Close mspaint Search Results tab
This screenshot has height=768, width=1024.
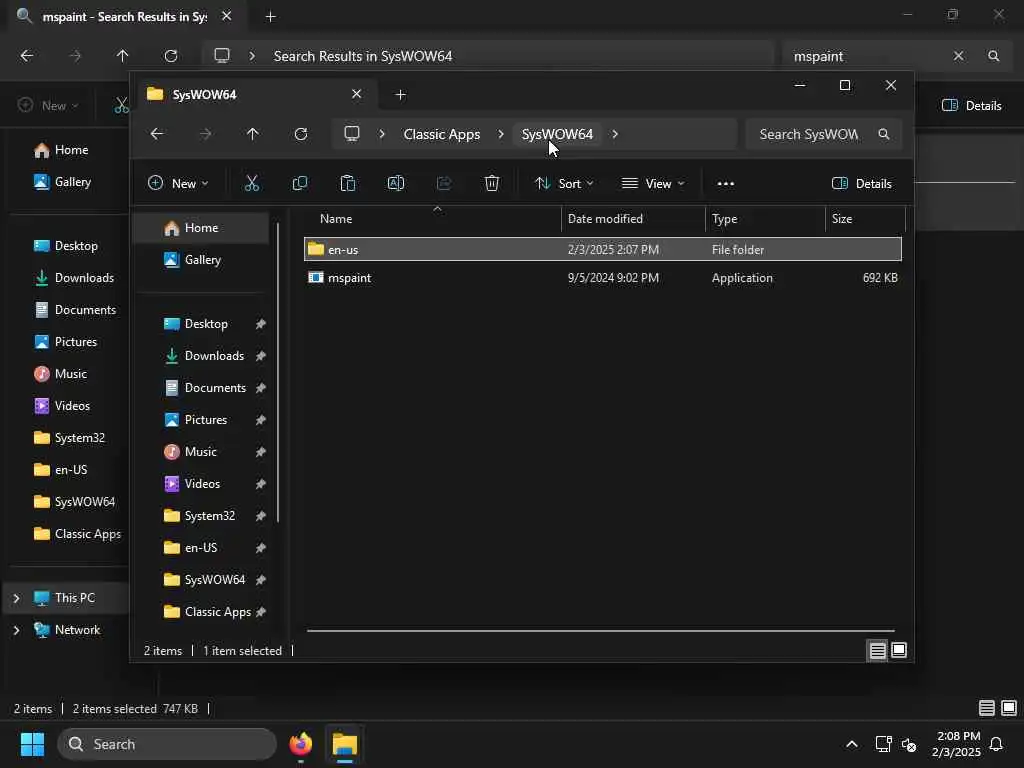tap(227, 16)
